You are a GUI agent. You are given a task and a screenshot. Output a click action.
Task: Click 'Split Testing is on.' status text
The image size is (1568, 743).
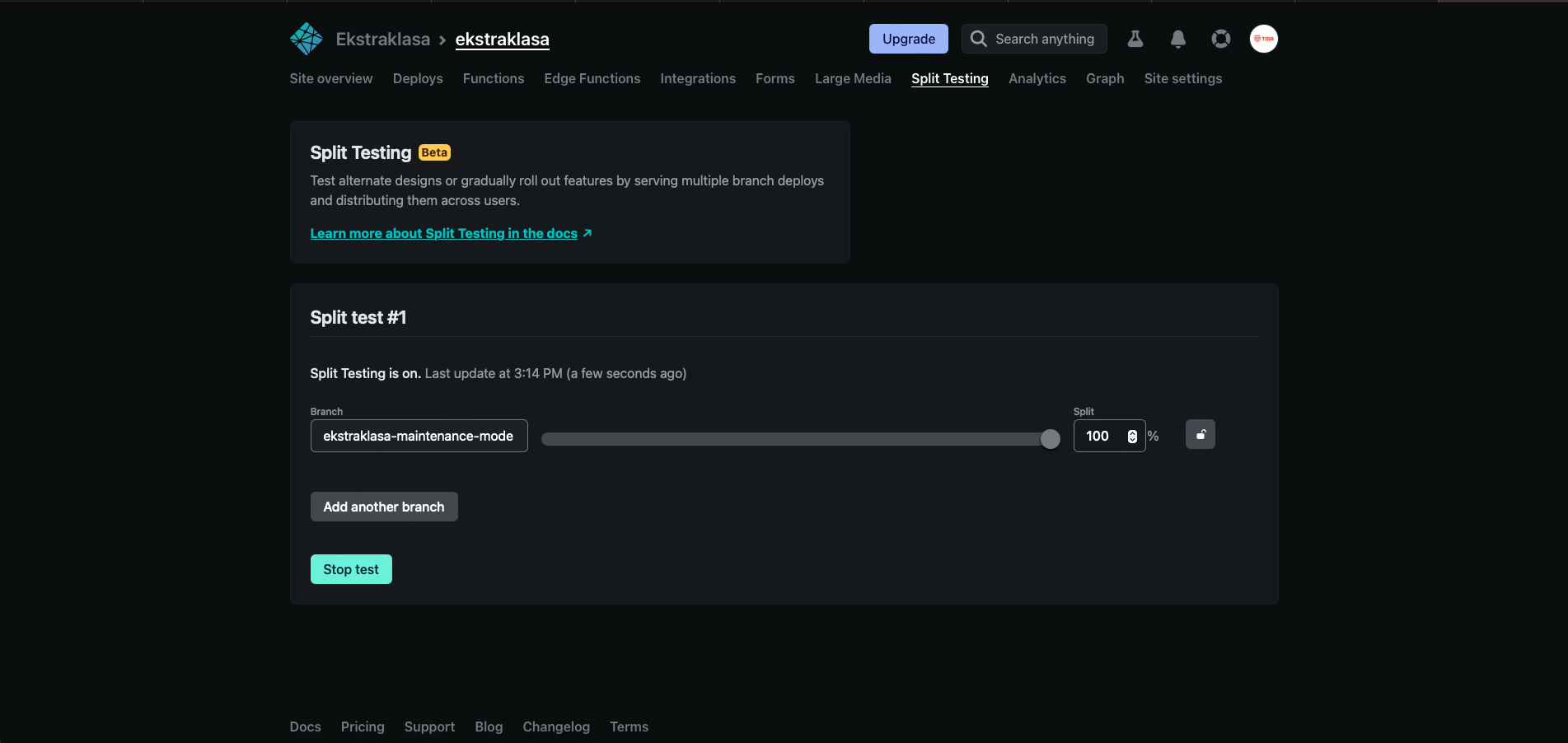click(x=366, y=373)
